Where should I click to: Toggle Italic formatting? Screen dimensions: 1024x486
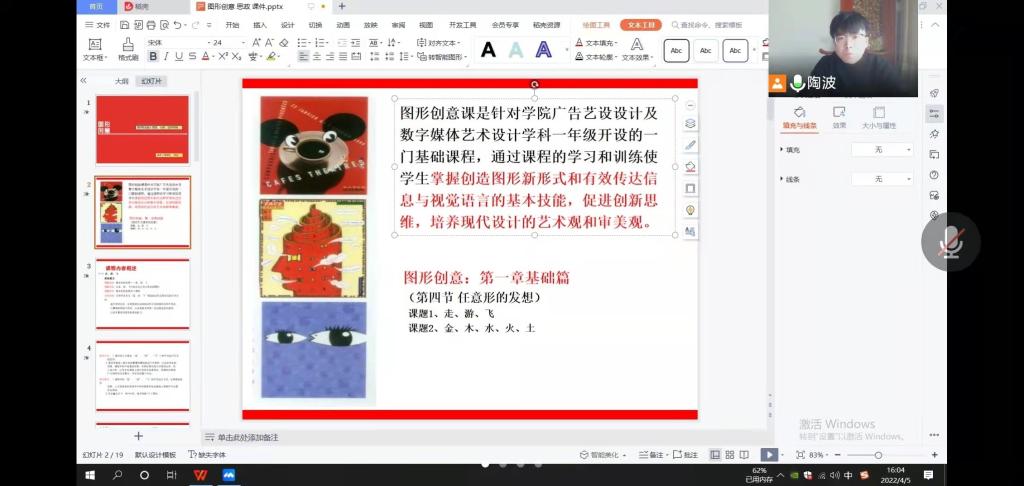[x=166, y=57]
